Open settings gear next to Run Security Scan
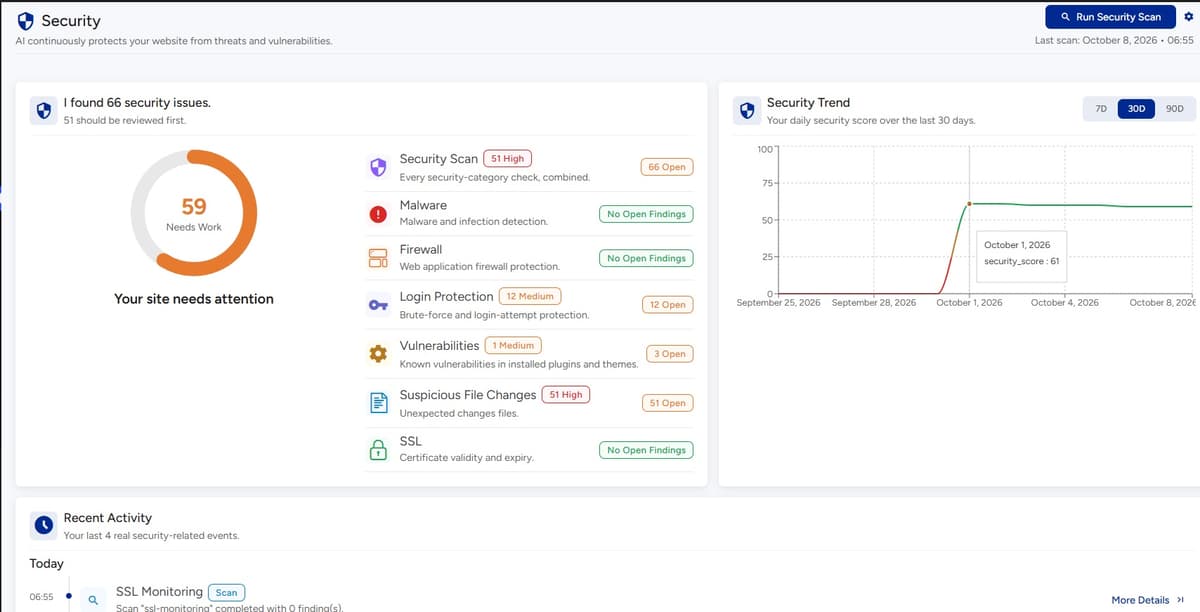 click(x=1188, y=17)
